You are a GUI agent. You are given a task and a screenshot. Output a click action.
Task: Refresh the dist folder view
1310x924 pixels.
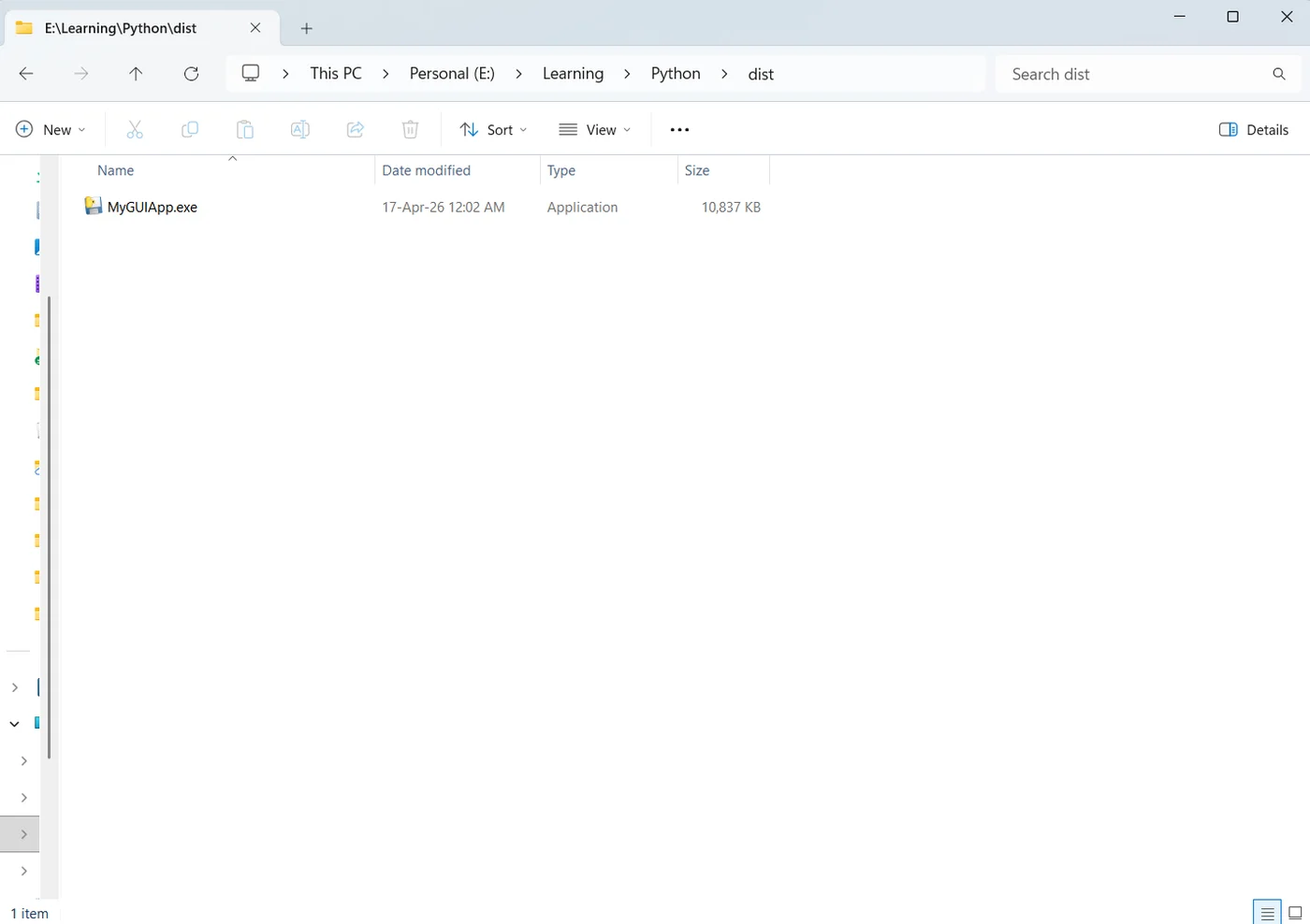(x=191, y=74)
